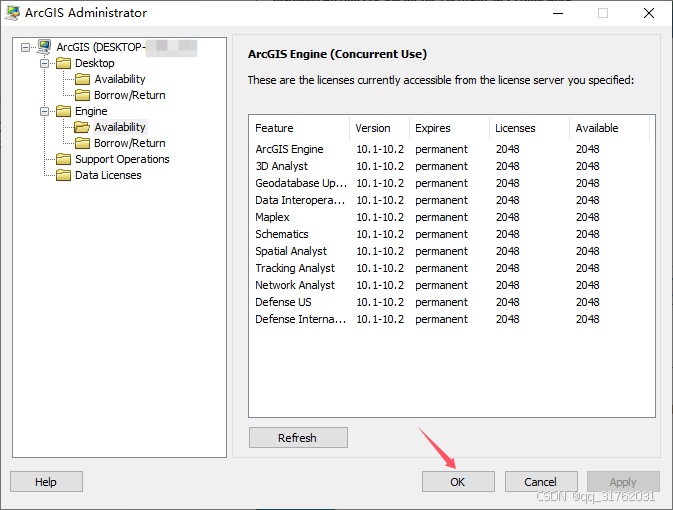Click the Data Licenses folder icon

64,175
